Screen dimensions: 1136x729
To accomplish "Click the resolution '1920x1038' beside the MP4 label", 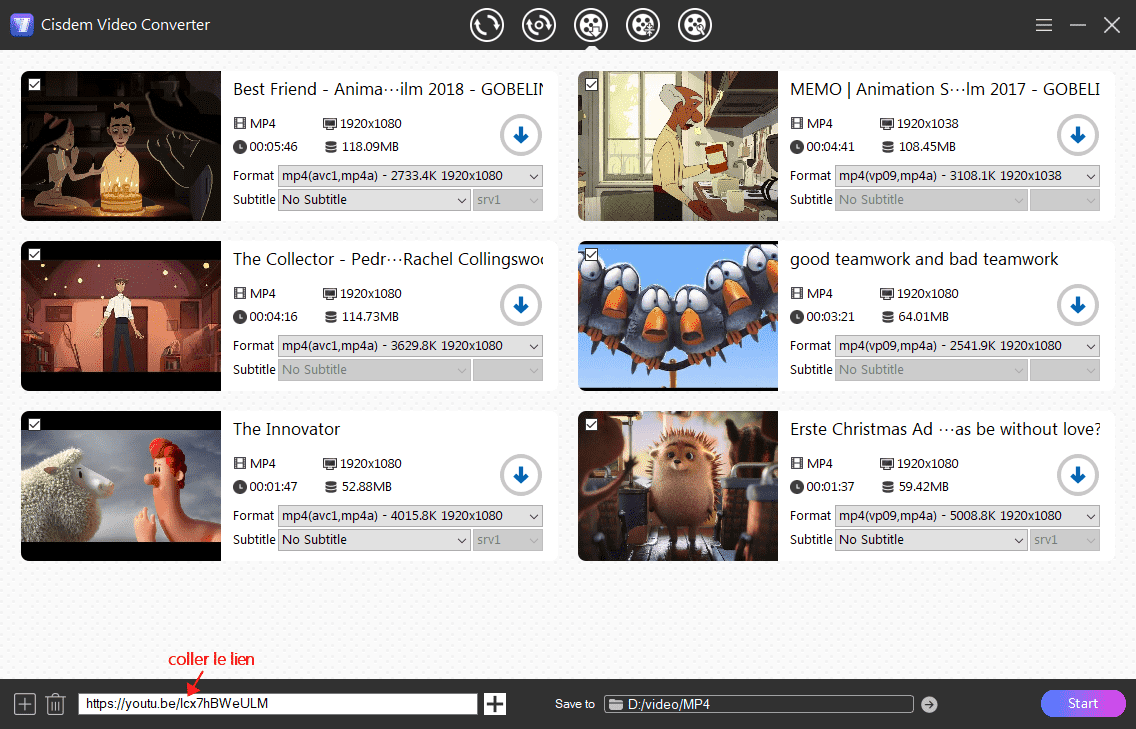I will click(x=927, y=124).
